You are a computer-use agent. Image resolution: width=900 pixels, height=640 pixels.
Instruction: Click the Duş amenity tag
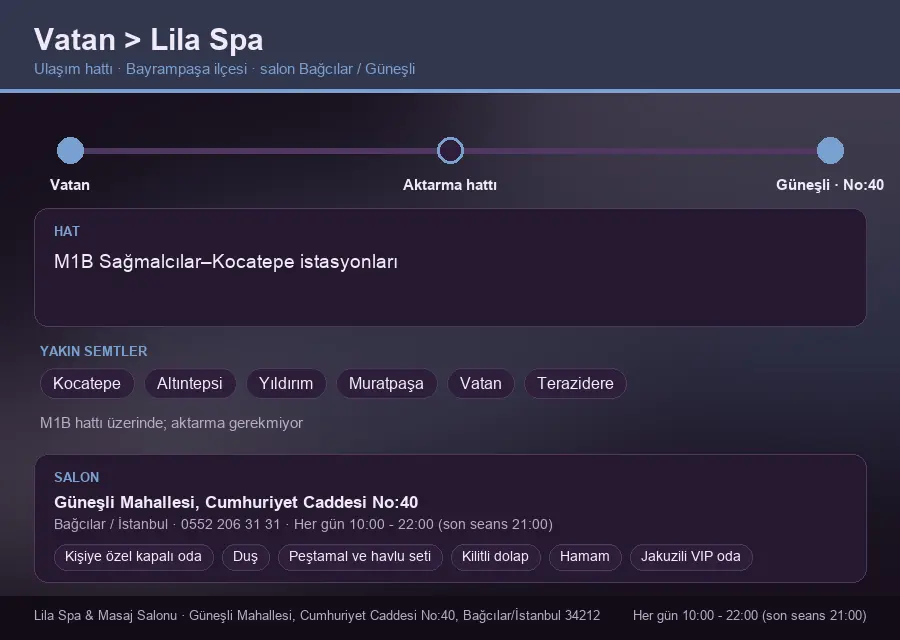click(x=245, y=557)
